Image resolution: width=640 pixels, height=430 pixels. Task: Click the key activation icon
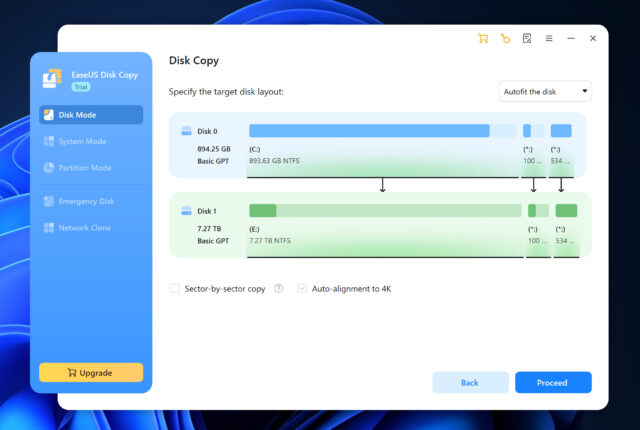[x=505, y=38]
